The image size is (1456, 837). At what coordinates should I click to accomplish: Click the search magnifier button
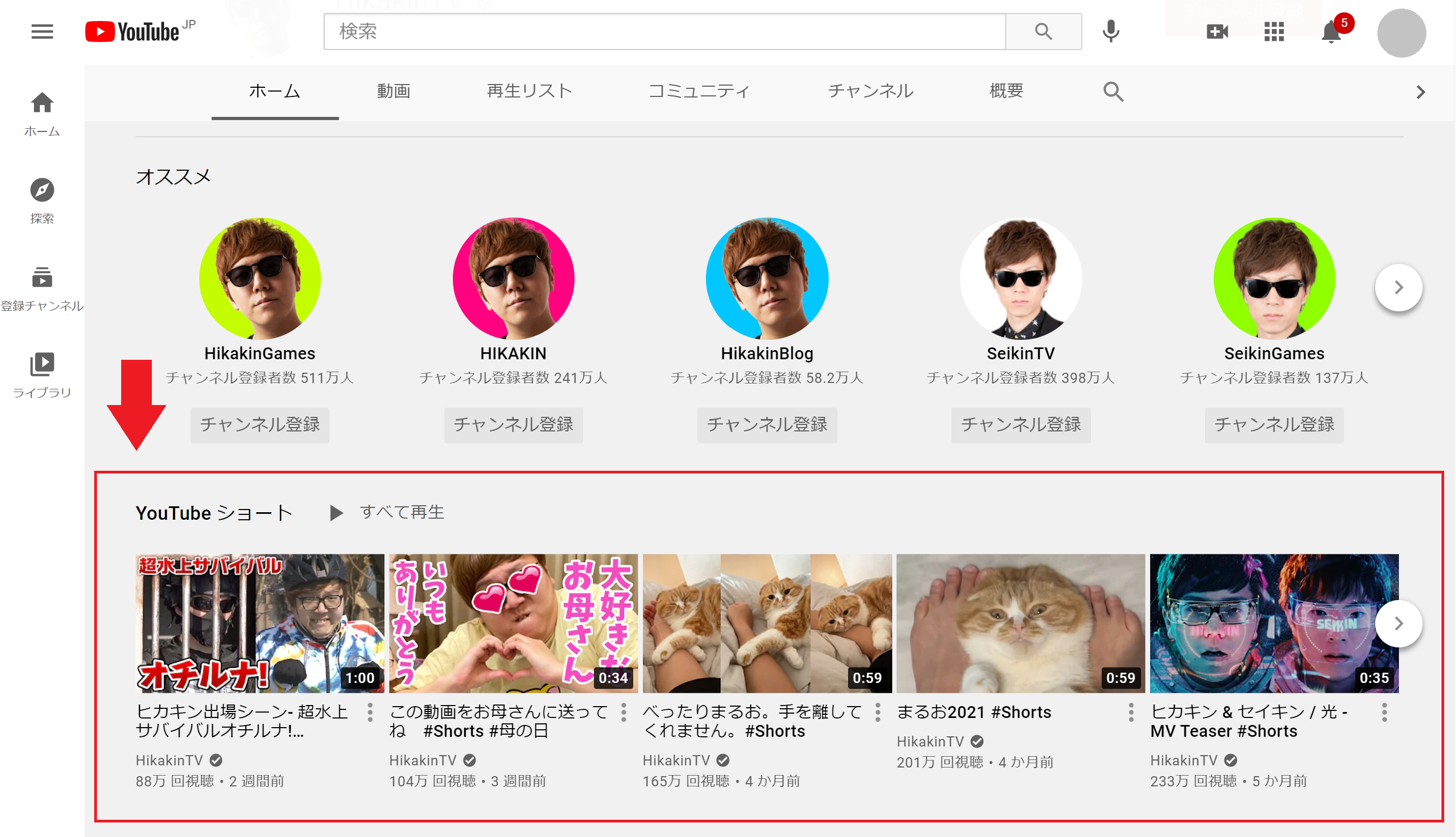(x=1043, y=31)
